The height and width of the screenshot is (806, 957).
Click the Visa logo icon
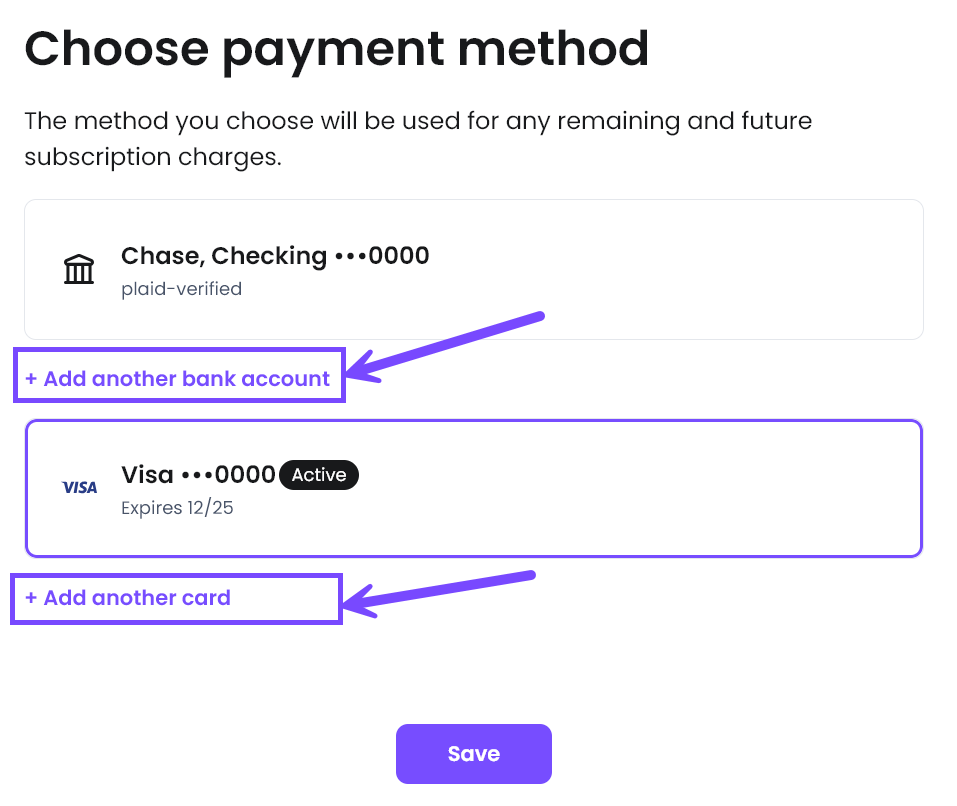(80, 487)
